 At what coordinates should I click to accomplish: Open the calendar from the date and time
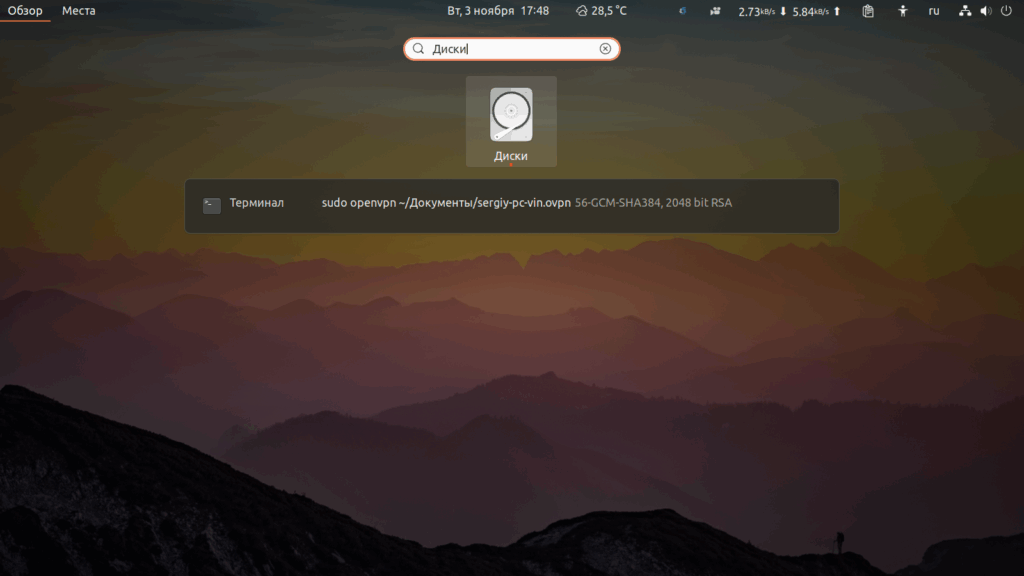click(x=498, y=10)
